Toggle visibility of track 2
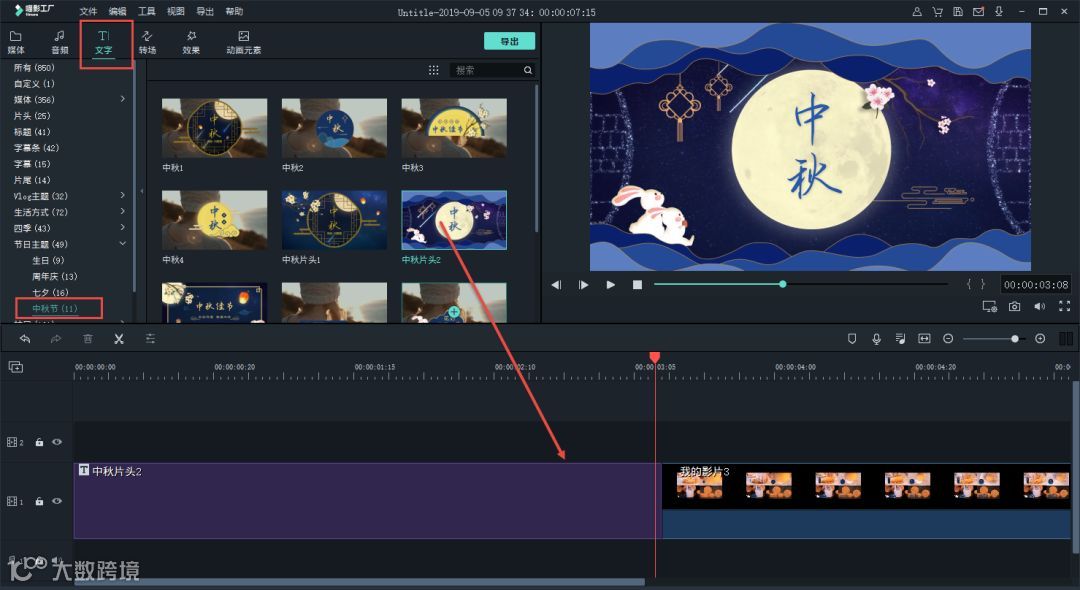Screen dimensions: 1080x590 pyautogui.click(x=58, y=442)
